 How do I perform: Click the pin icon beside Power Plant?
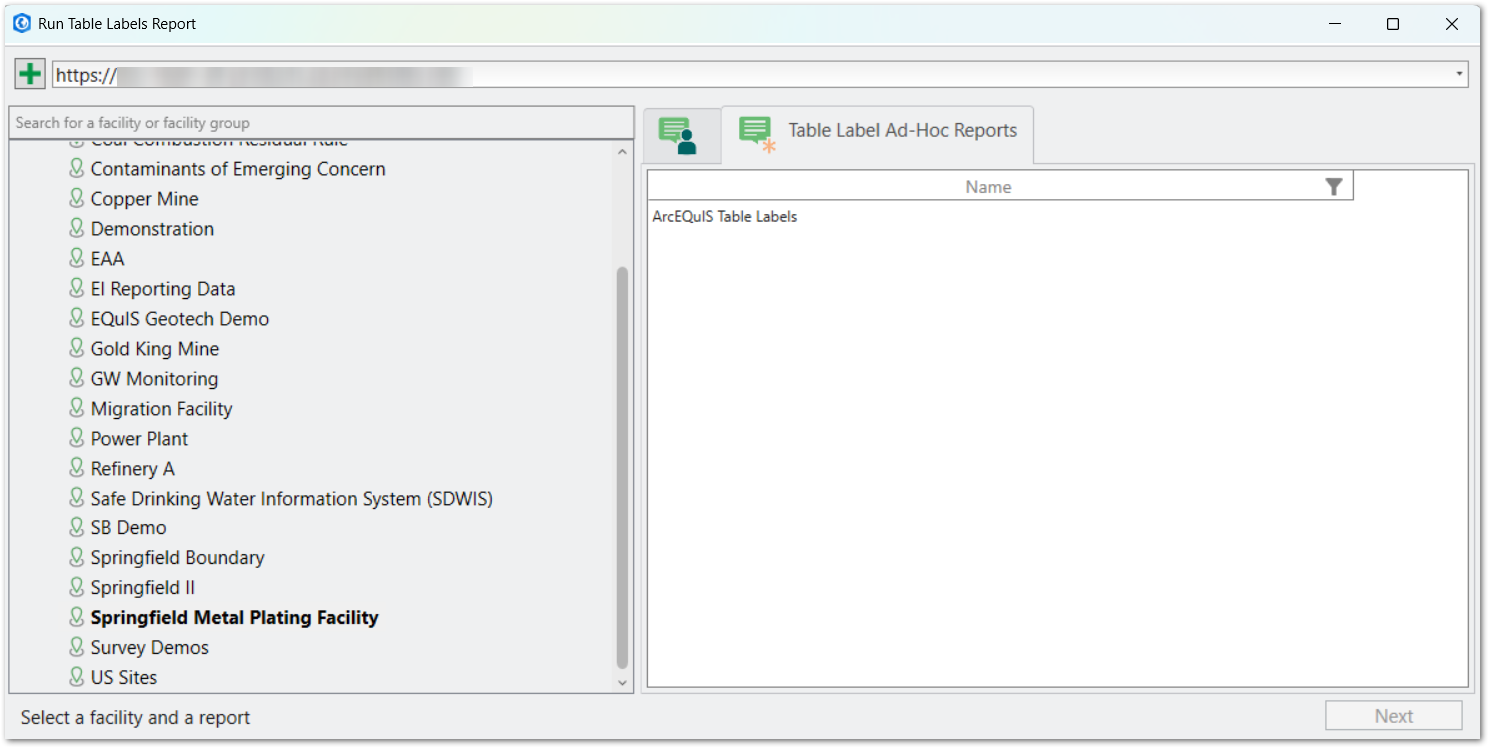tap(78, 438)
